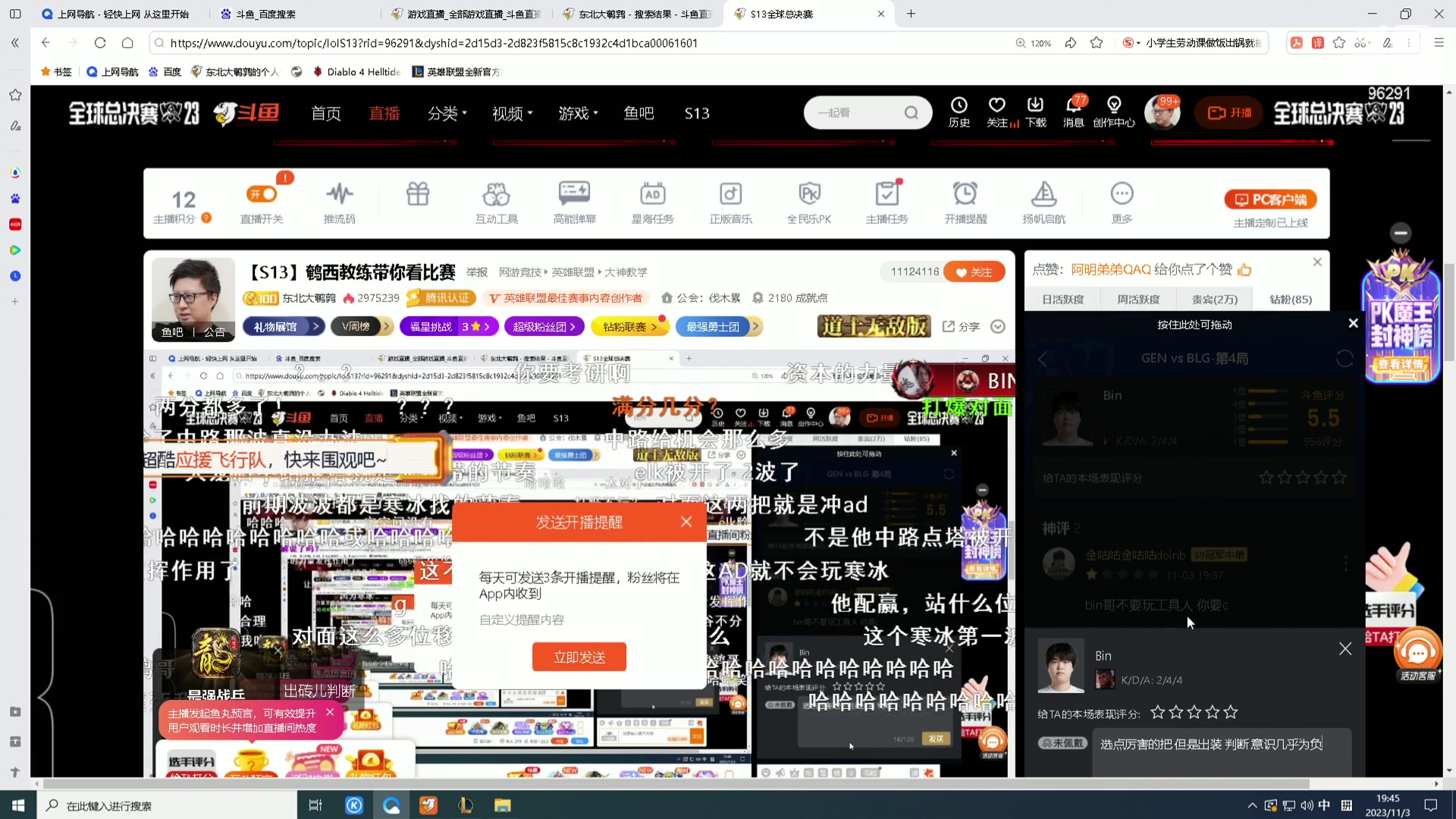Expand the 视频 dropdown
The image size is (1456, 819).
511,113
